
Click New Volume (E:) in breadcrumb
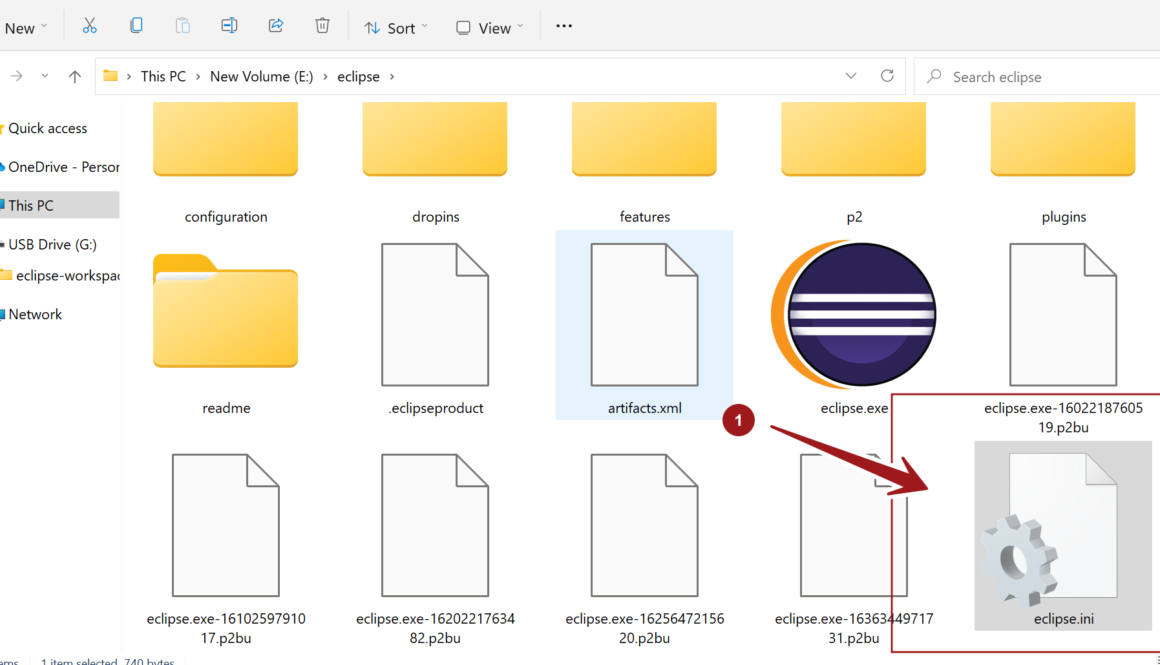coord(261,76)
